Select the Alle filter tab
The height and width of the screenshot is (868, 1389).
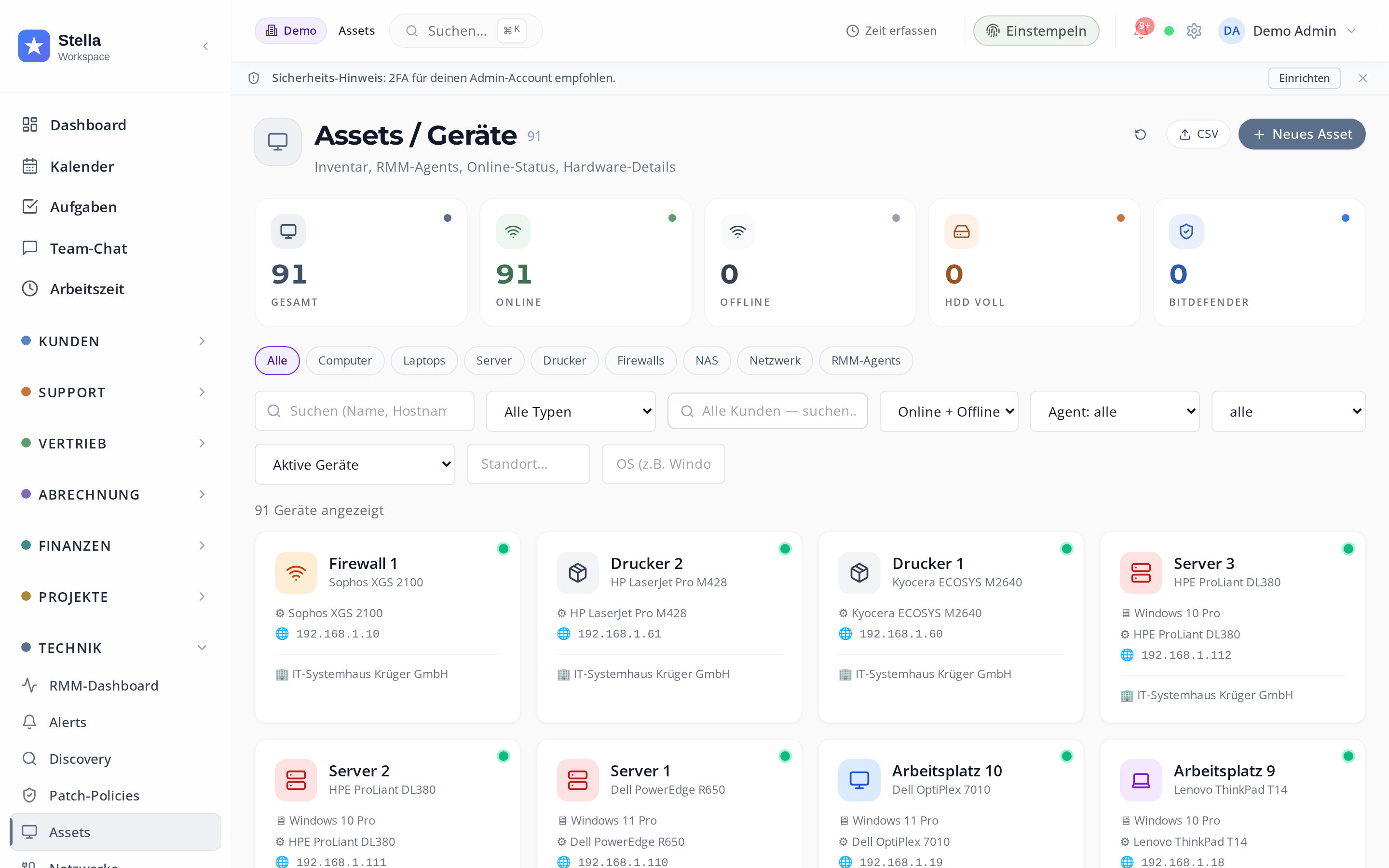coord(277,361)
